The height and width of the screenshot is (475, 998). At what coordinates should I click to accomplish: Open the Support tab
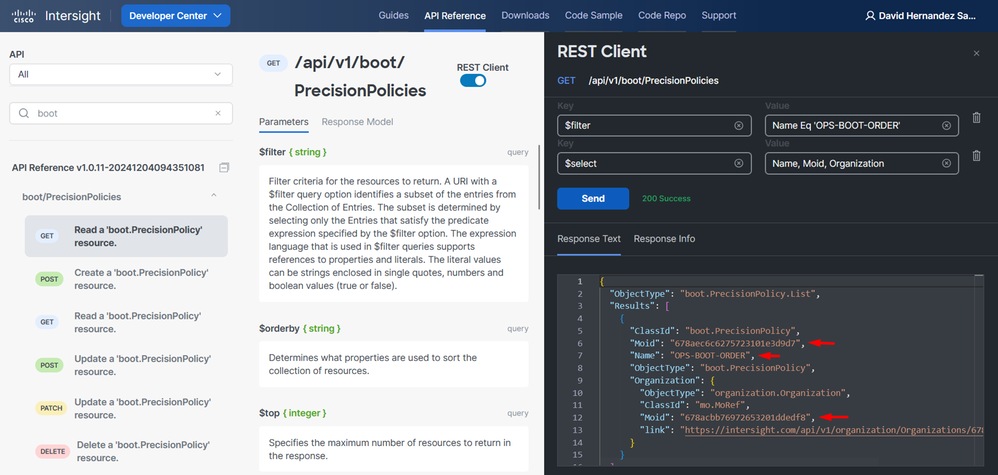pos(719,15)
